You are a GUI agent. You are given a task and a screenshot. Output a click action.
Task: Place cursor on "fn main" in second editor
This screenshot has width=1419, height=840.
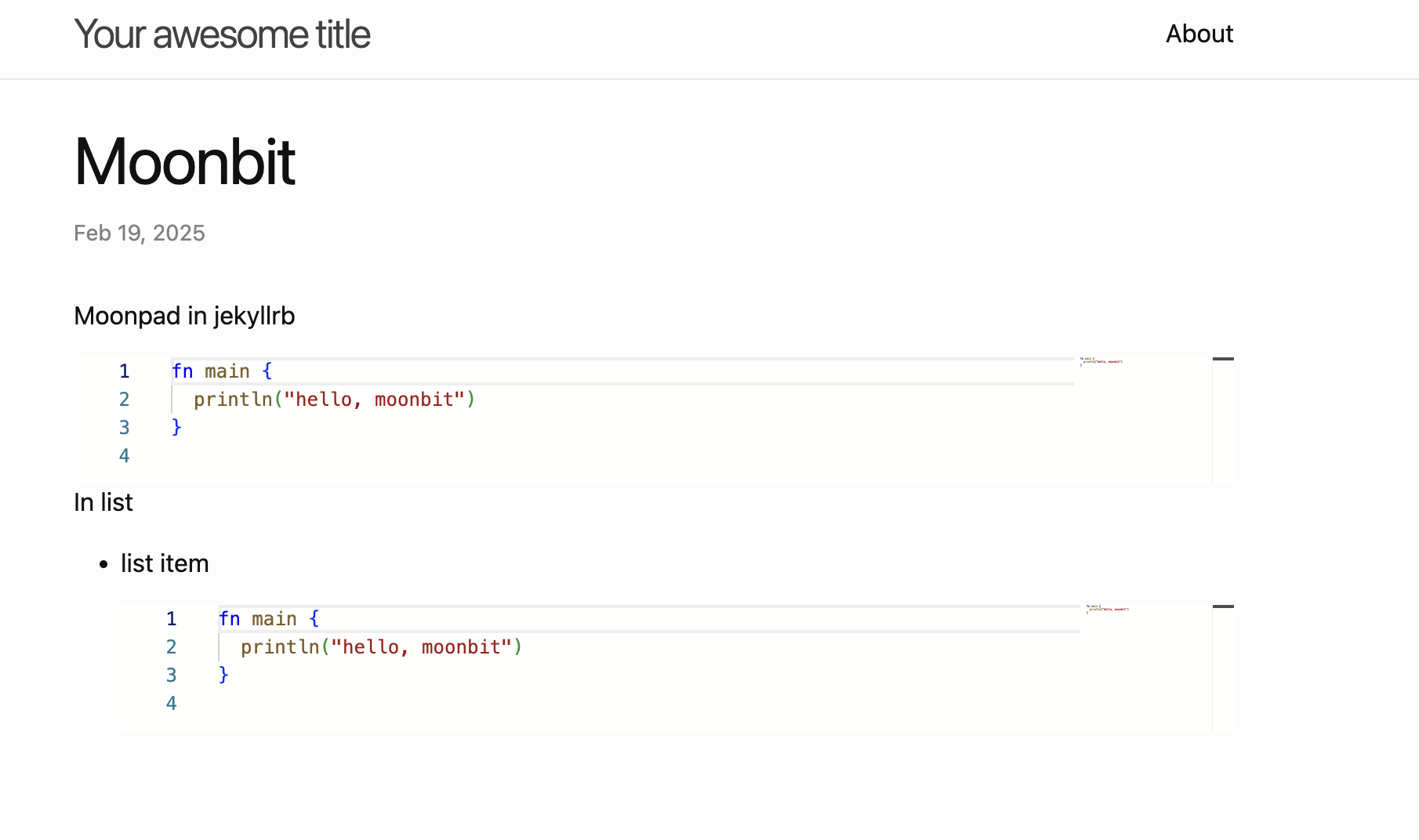(x=268, y=619)
